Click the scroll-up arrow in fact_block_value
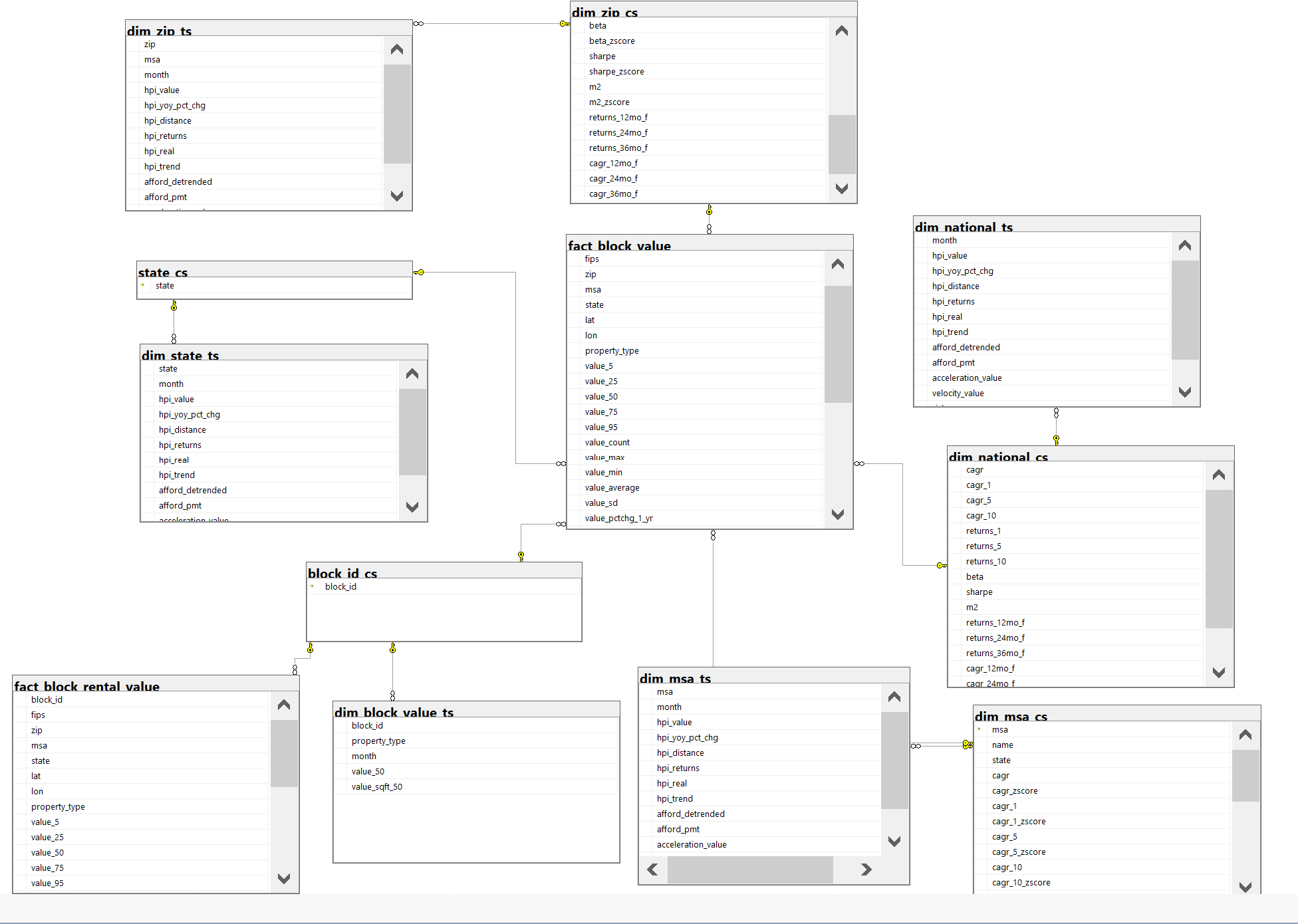This screenshot has height=924, width=1298. (x=837, y=264)
